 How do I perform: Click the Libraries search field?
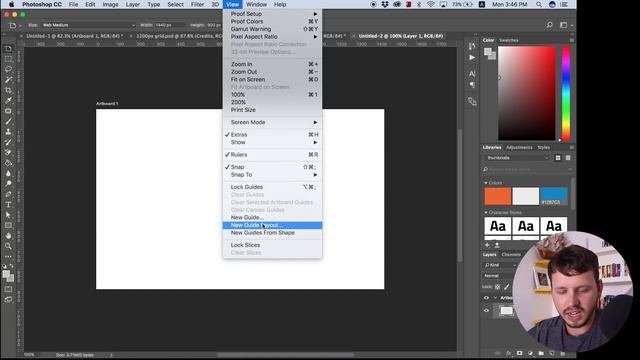(527, 169)
